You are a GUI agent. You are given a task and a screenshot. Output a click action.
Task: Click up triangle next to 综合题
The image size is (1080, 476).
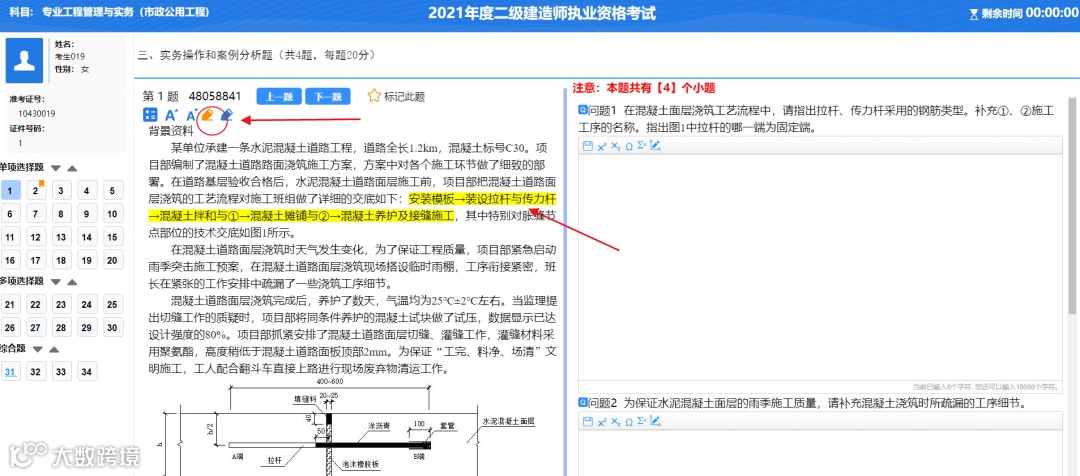[x=52, y=349]
